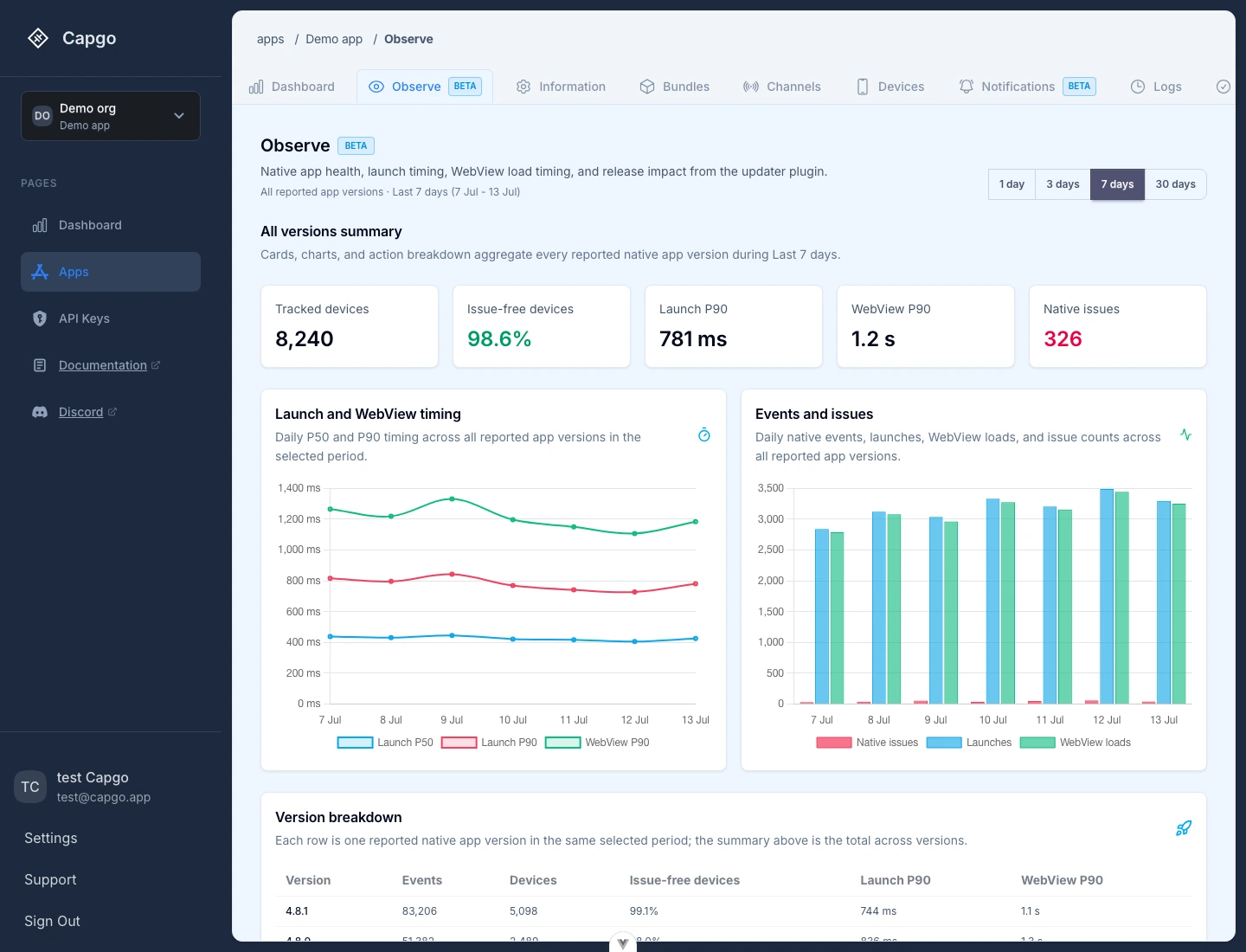Click the Documentation external-link arrow icon
Viewport: 1246px width, 952px height.
pyautogui.click(x=156, y=365)
